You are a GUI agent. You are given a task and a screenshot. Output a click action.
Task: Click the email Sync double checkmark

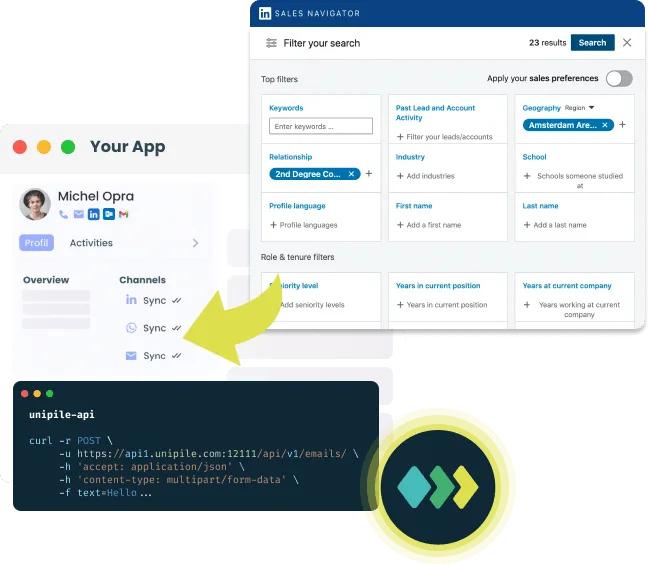coord(177,355)
